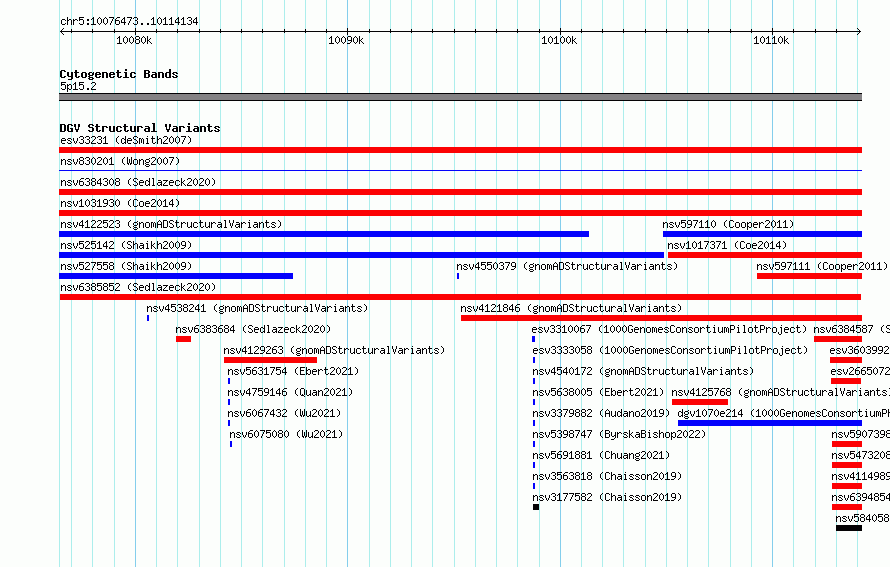Click nsv4129263 gnomAD variant label
The image size is (890, 567).
coord(334,350)
